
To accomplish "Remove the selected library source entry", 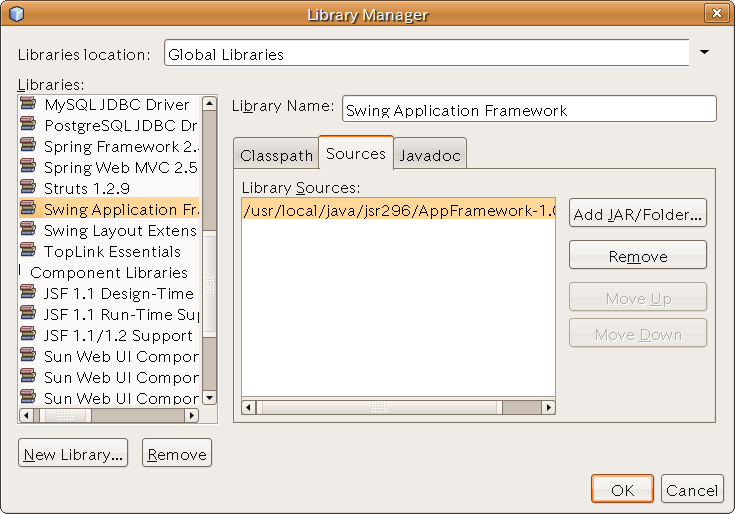I will [638, 256].
